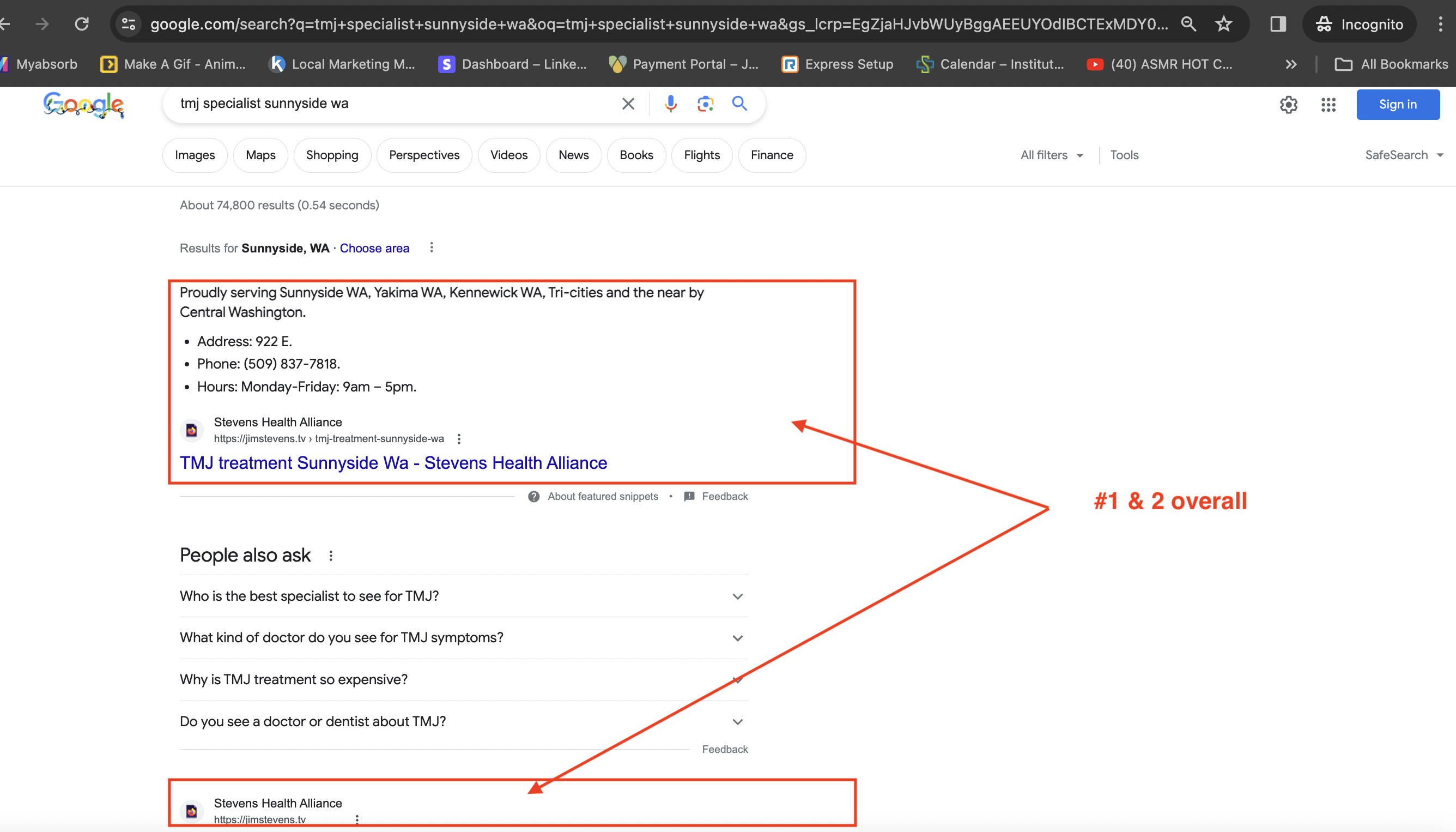The height and width of the screenshot is (832, 1456).
Task: Expand the 'Do you see a doctor or dentist about TMJ' question
Action: (x=738, y=721)
